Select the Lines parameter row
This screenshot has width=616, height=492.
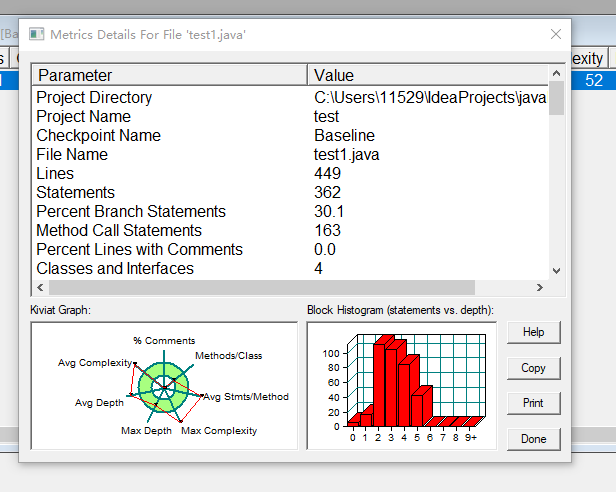click(290, 173)
